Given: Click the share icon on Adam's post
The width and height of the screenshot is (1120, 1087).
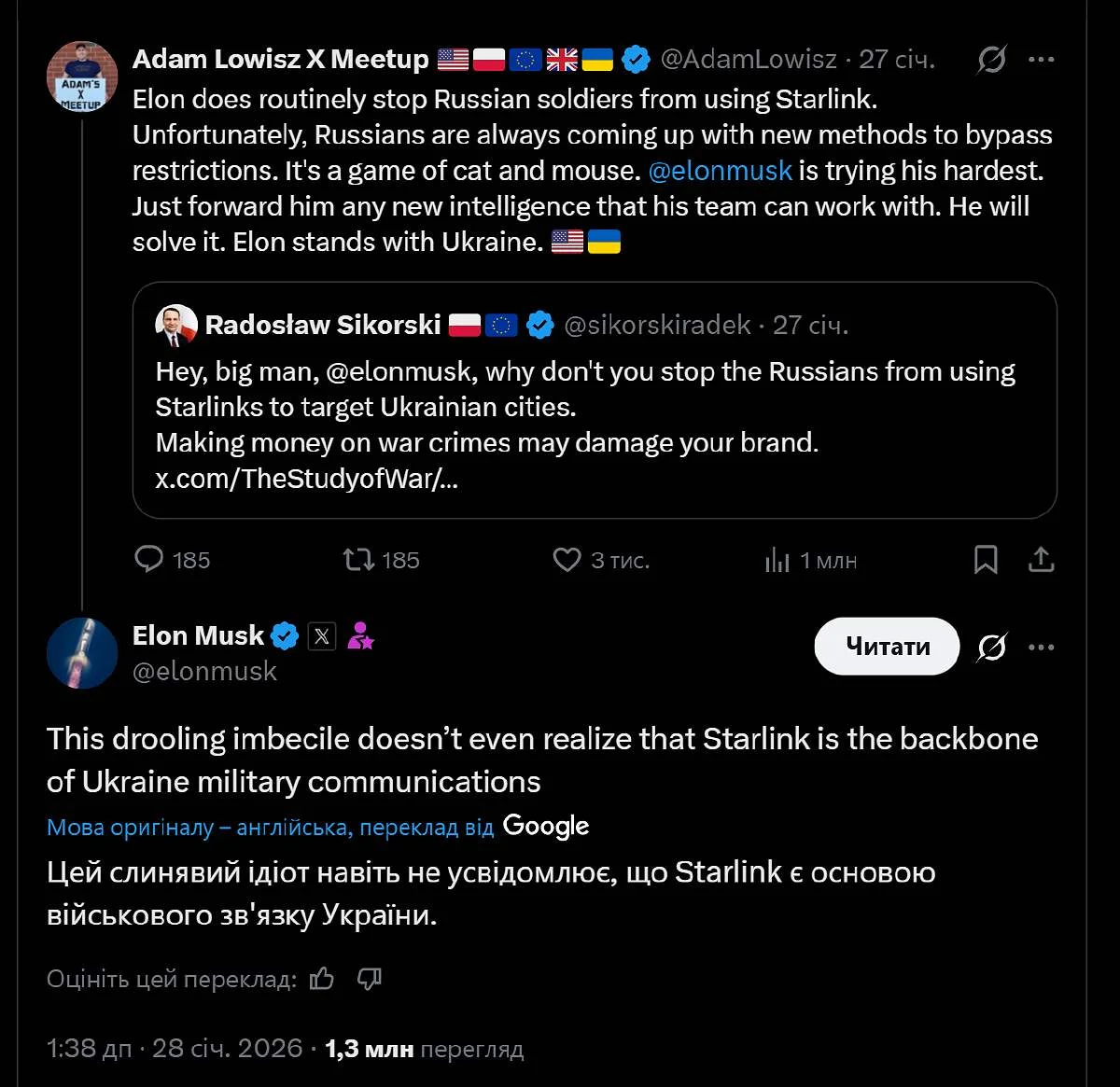Looking at the screenshot, I should tap(1041, 559).
